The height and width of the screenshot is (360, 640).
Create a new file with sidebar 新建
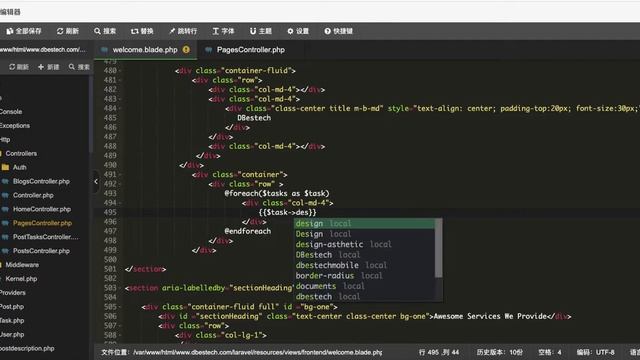(49, 67)
